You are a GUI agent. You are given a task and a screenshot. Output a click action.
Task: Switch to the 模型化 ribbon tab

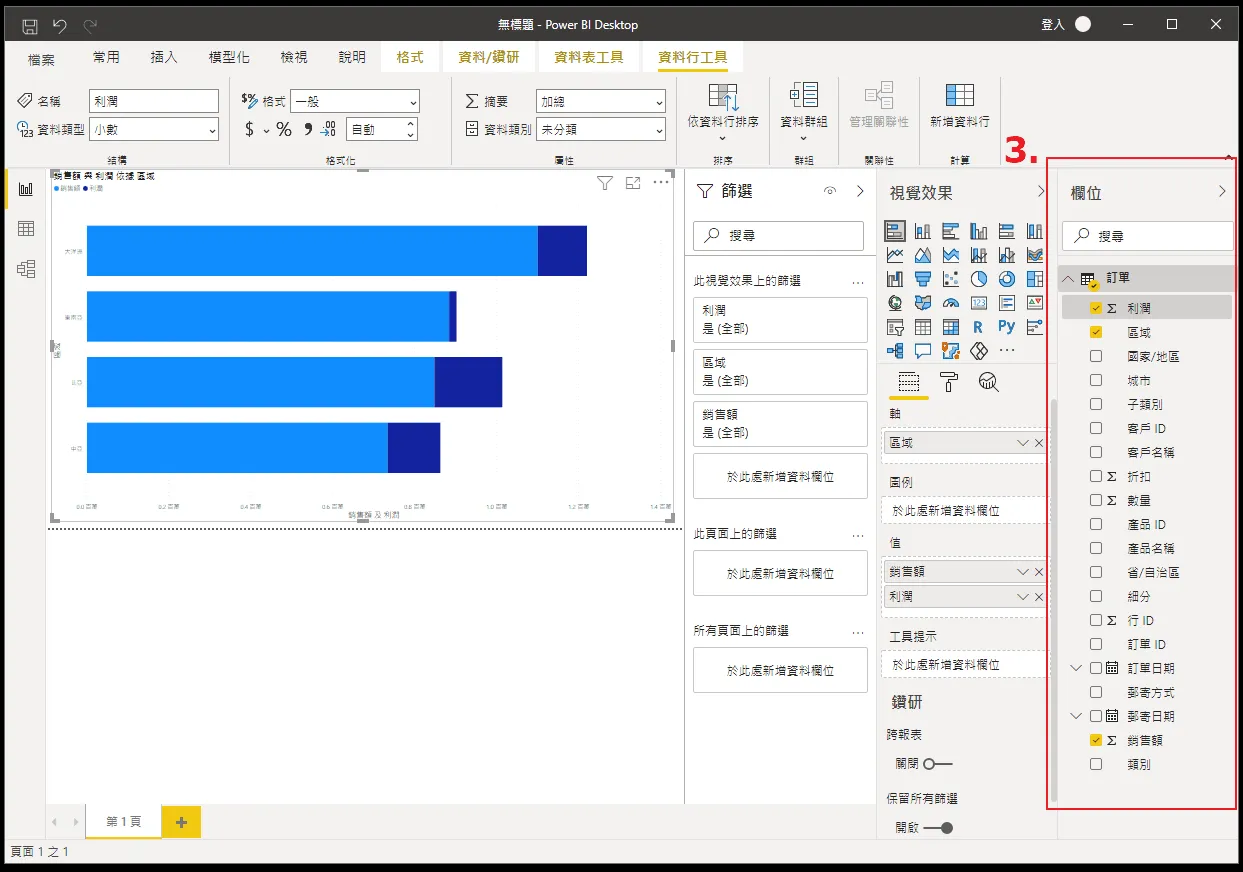click(229, 57)
